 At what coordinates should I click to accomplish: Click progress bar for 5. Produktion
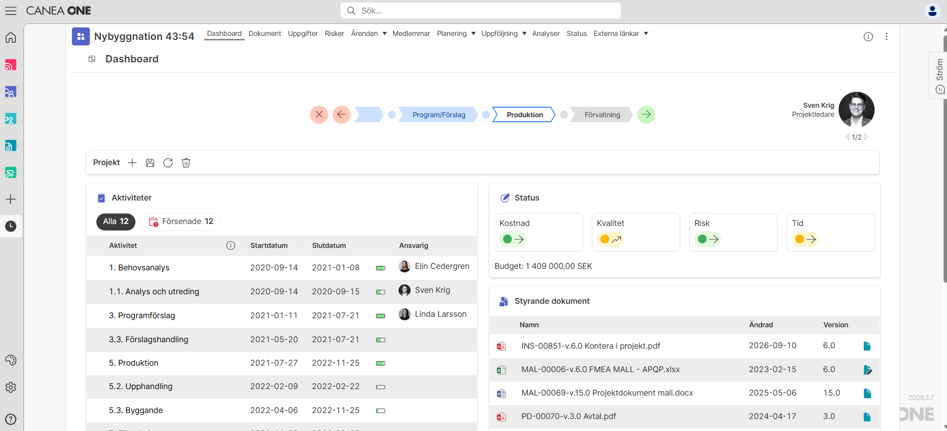click(380, 363)
